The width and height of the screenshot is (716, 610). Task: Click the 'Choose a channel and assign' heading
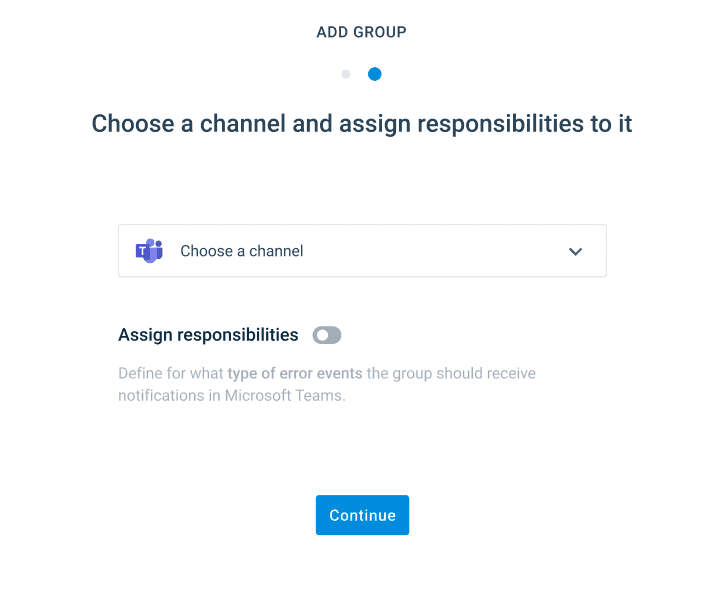(250, 124)
